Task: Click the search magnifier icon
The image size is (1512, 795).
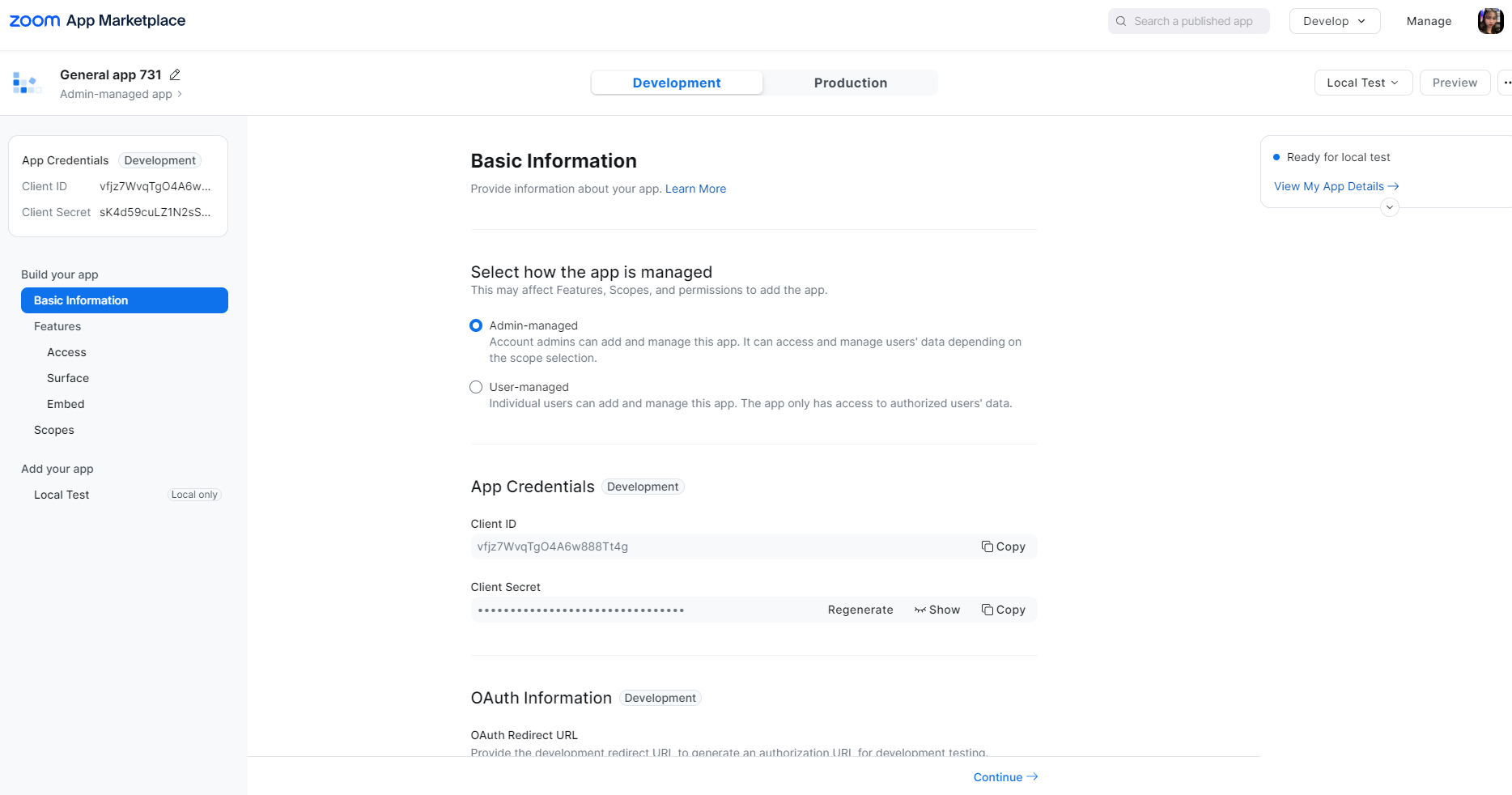Action: click(x=1121, y=21)
